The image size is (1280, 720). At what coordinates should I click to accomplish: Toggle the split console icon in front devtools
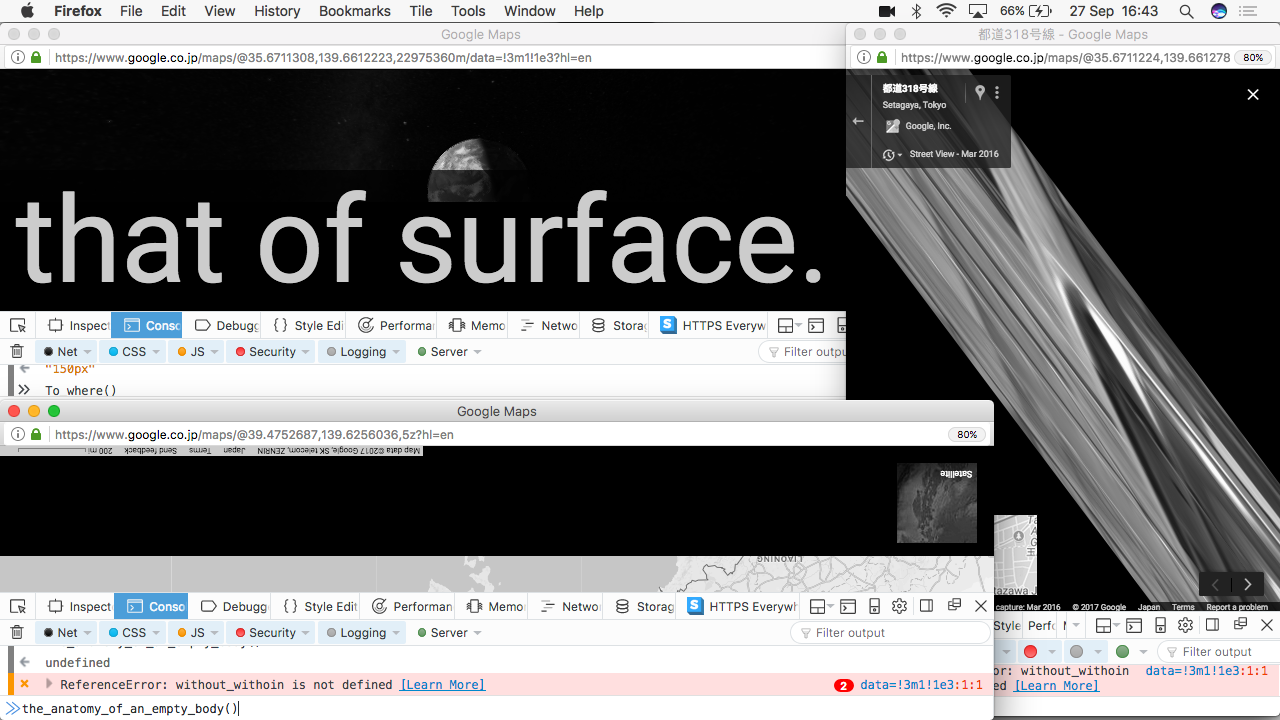[848, 606]
